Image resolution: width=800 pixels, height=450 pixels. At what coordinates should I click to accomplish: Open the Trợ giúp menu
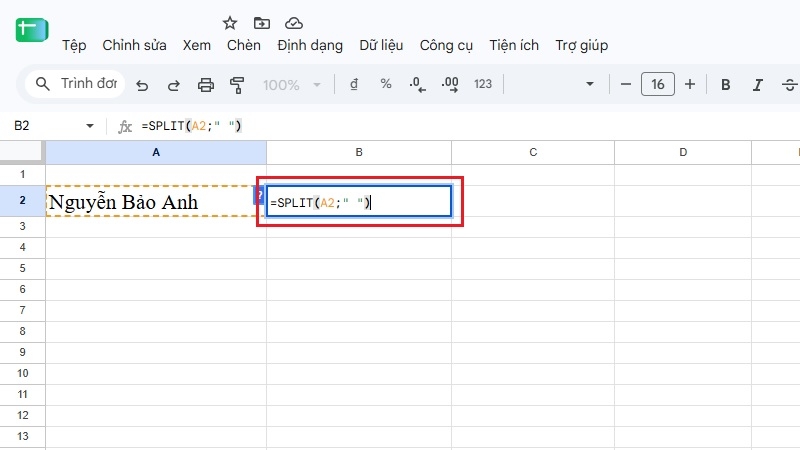coord(582,45)
